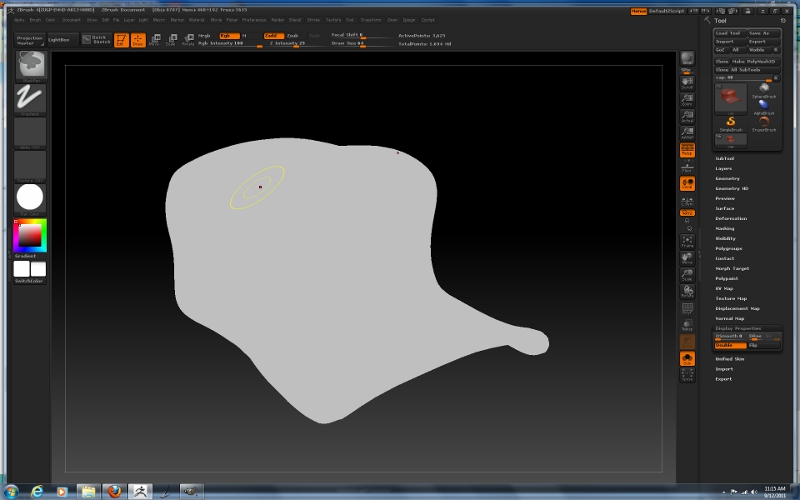
Task: Click Load Tool button
Action: 730,33
